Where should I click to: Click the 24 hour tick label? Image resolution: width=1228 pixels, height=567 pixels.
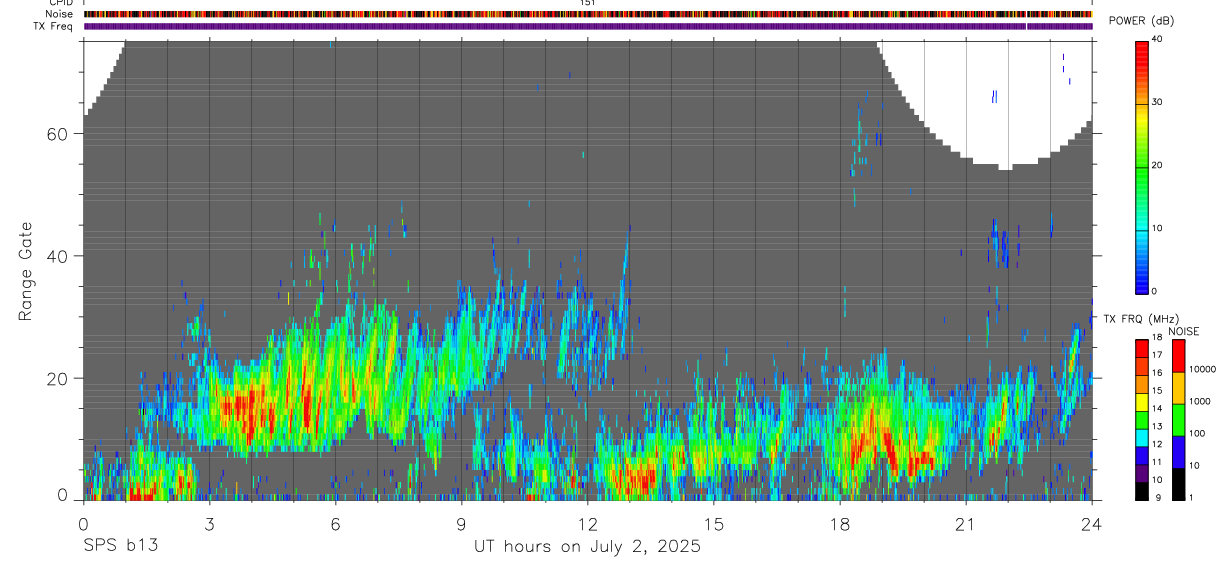(1091, 524)
